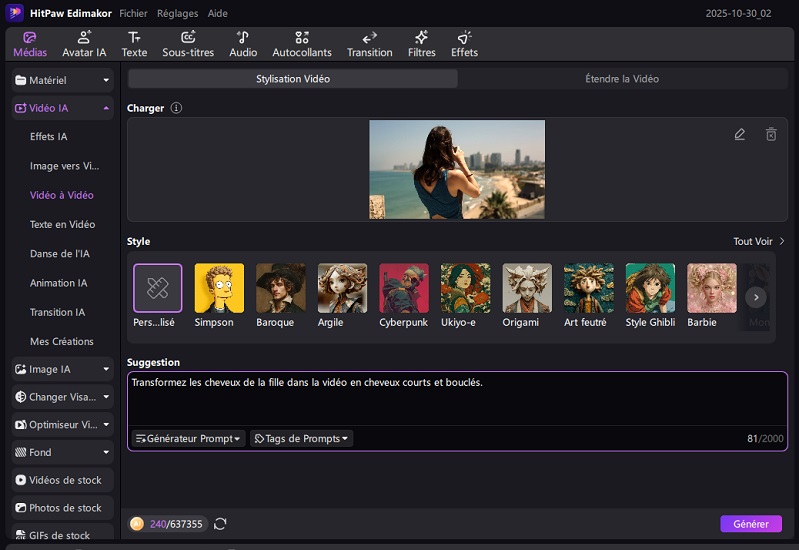Open the Générateur Prompt dropdown
Screen dimensions: 799x550
tap(189, 438)
